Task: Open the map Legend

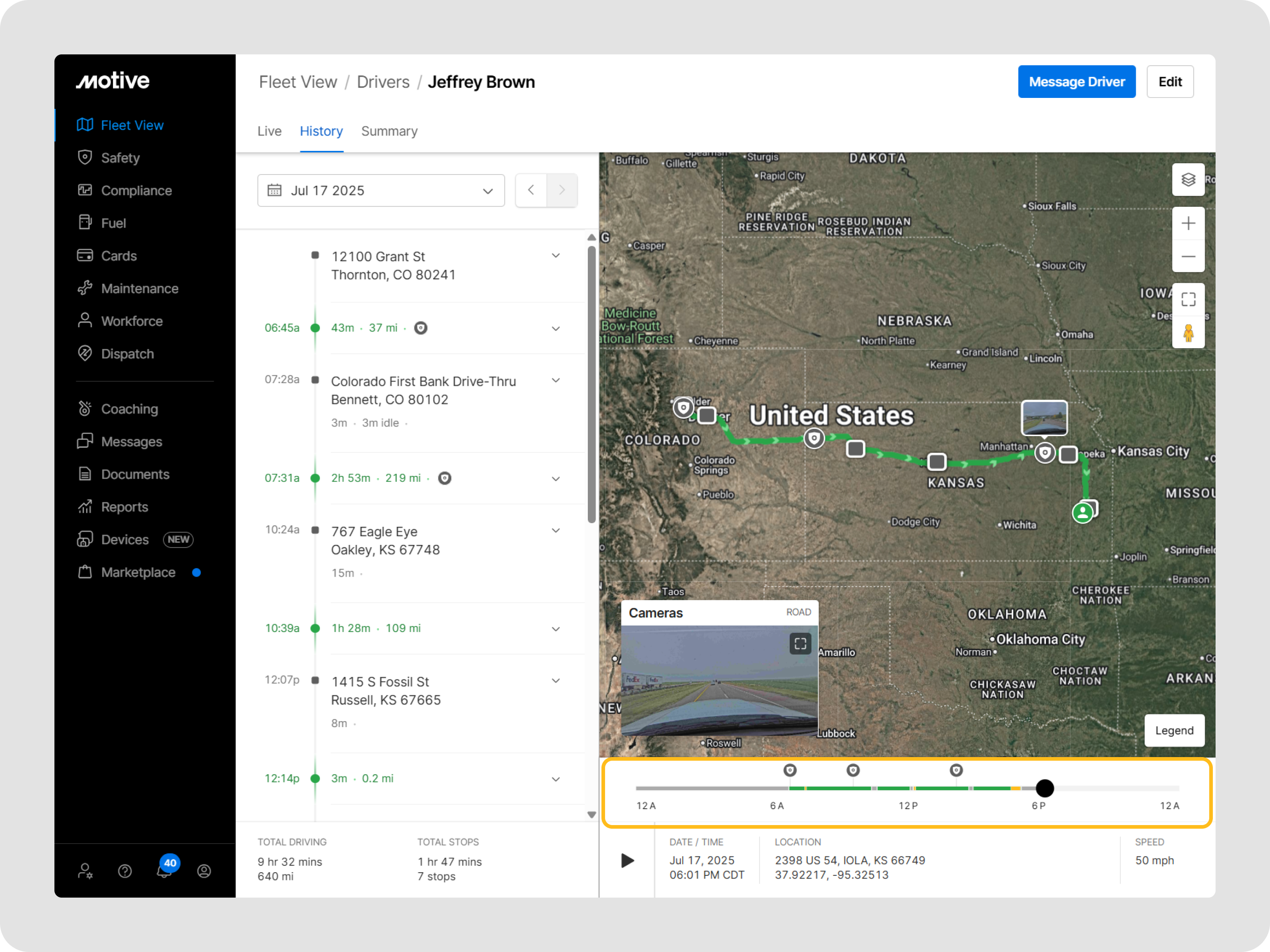Action: (1173, 730)
